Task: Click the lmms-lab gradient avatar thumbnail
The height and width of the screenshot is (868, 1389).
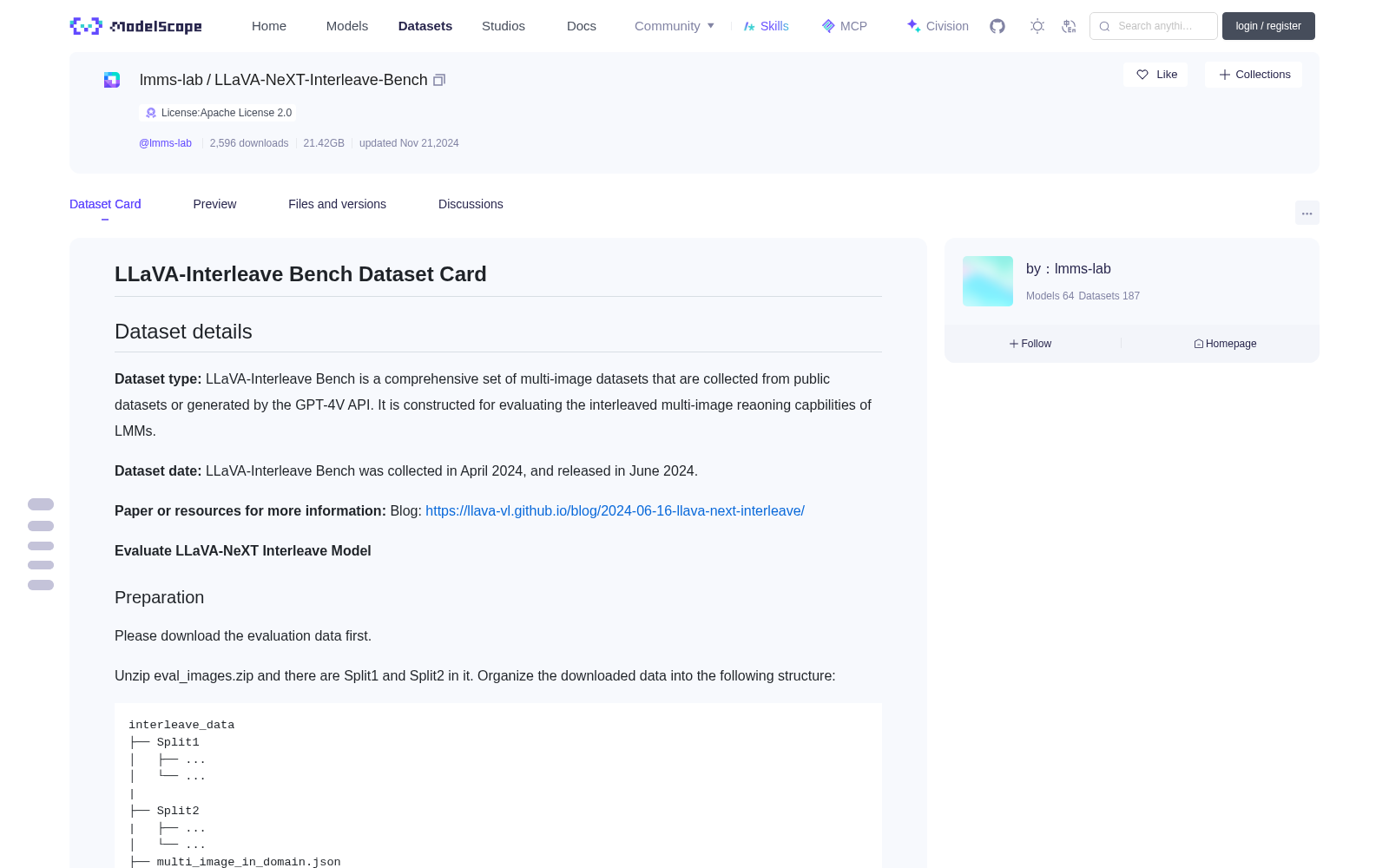Action: pos(988,281)
